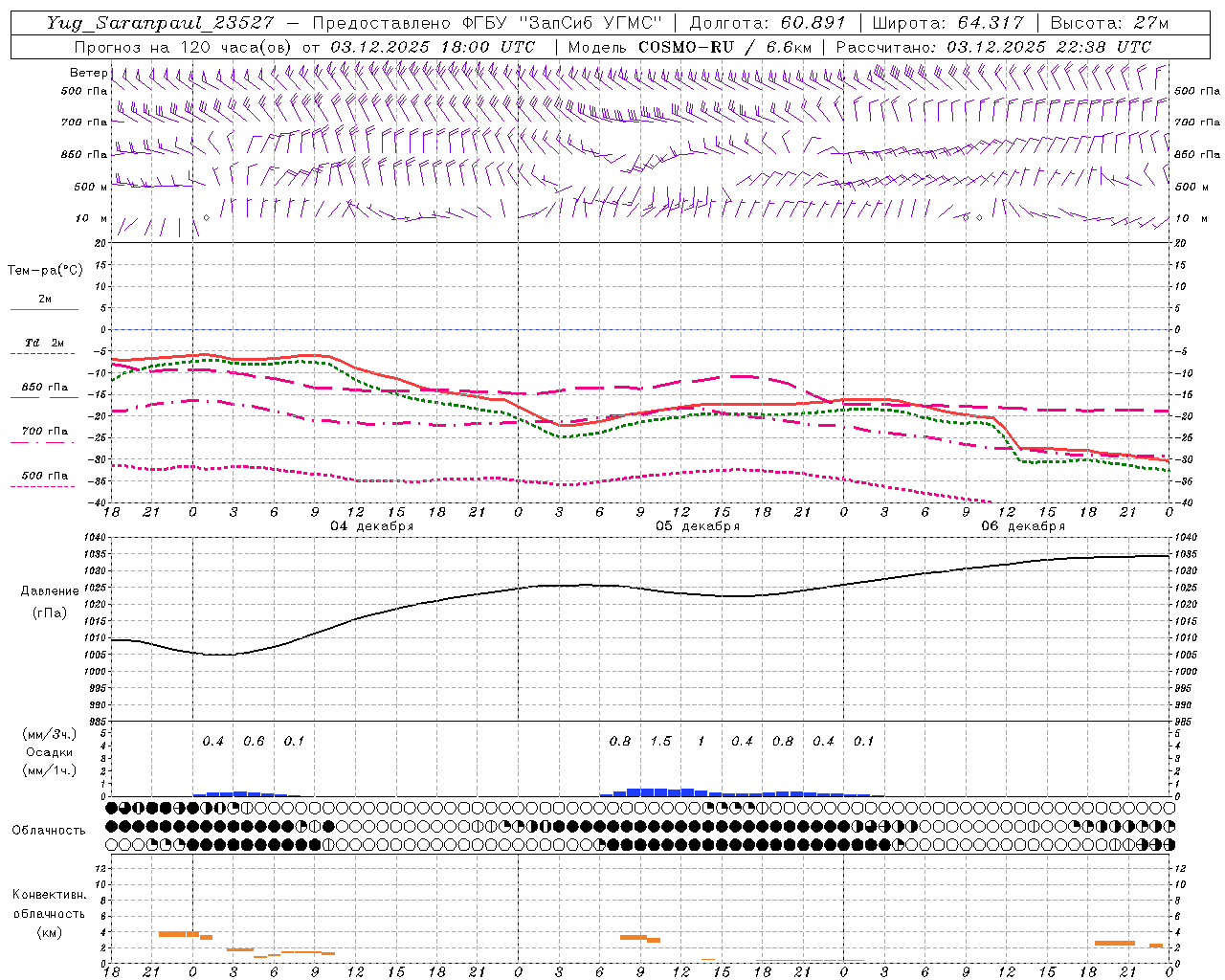Select the text Предоставлено ФГБУ "ЗапСиб УГМС"

[487, 23]
